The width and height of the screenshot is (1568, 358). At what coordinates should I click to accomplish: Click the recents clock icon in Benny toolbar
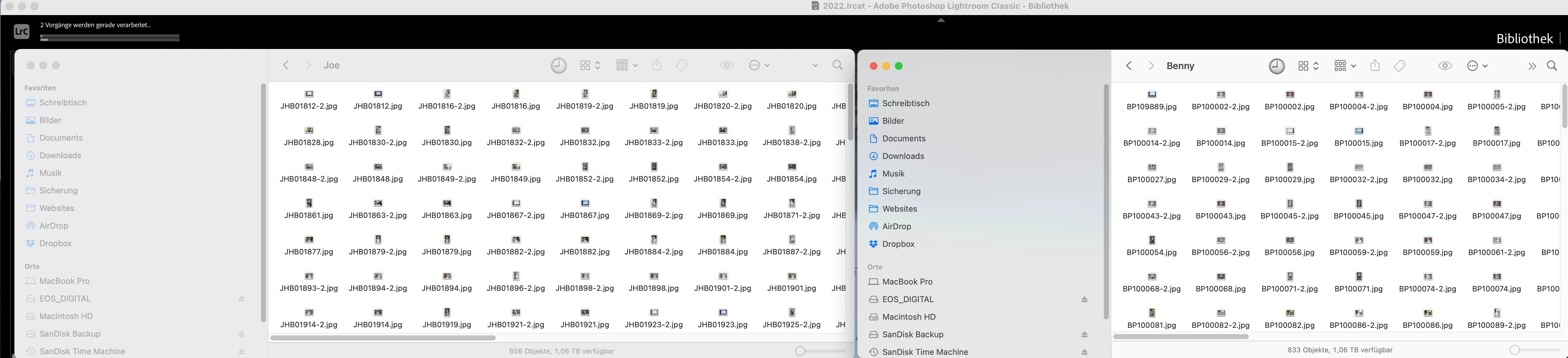pyautogui.click(x=1276, y=66)
